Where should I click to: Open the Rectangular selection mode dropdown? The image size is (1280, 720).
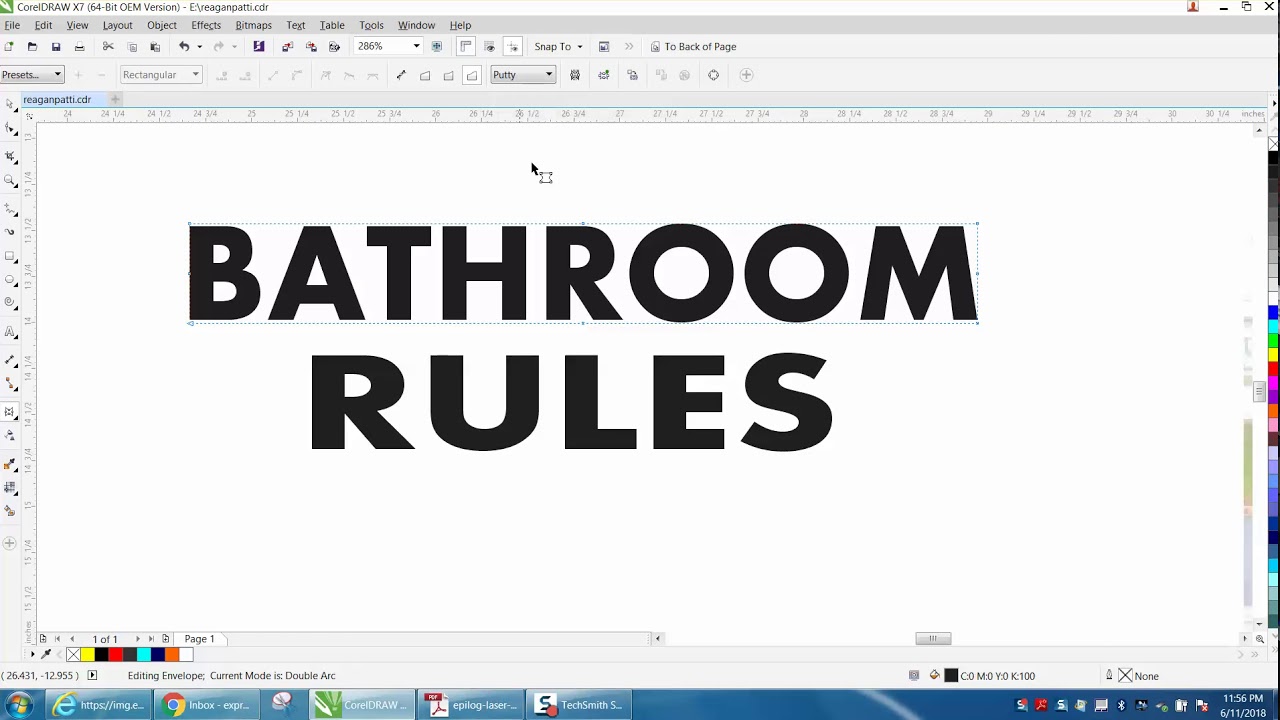[x=160, y=75]
